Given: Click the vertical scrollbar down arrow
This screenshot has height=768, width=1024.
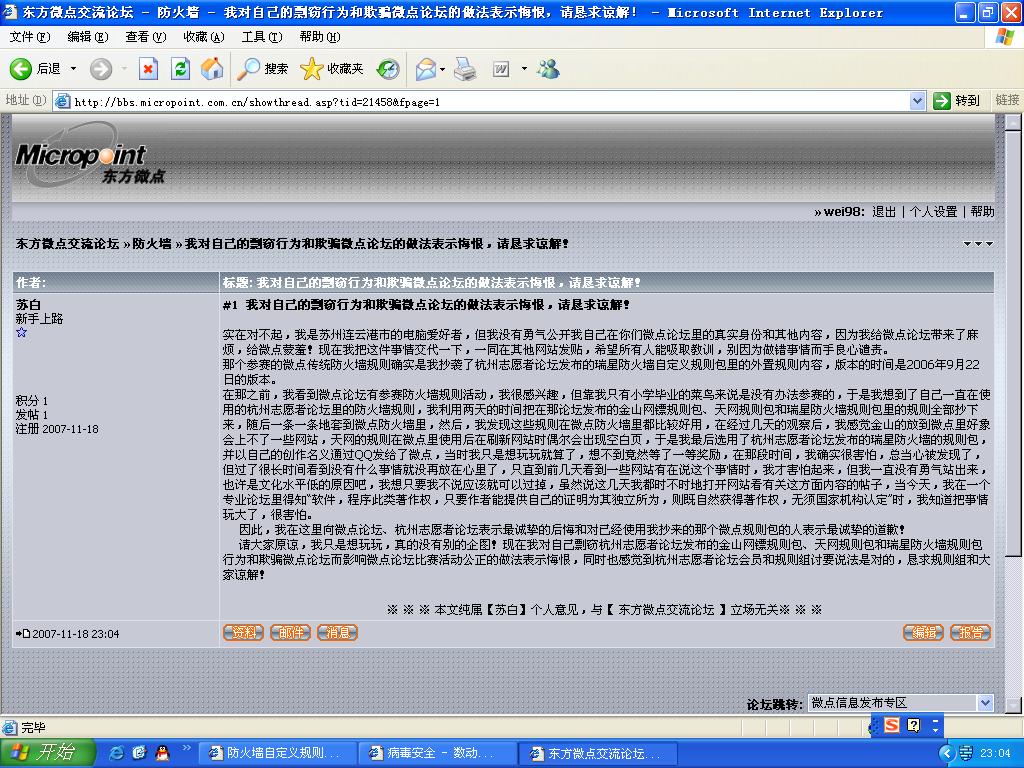Looking at the screenshot, I should coord(1013,705).
